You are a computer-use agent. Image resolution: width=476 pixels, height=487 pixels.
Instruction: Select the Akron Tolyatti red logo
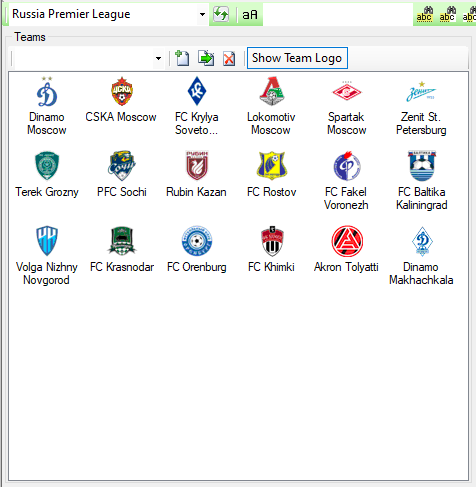pyautogui.click(x=347, y=241)
